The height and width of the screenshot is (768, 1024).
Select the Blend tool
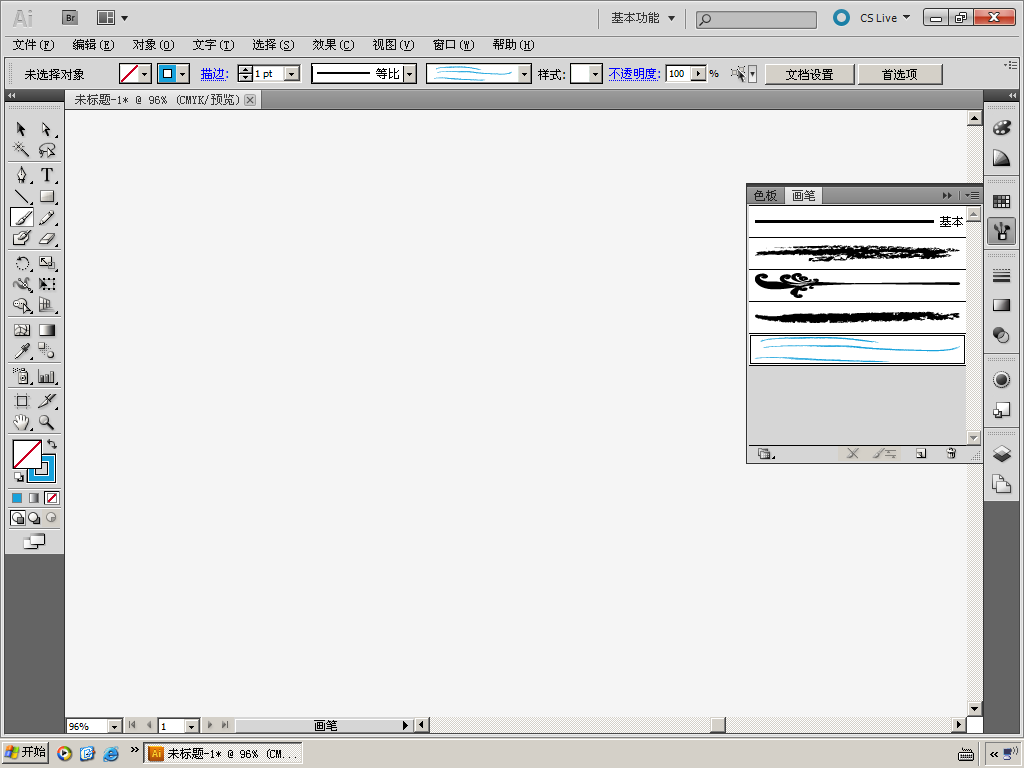(x=46, y=351)
